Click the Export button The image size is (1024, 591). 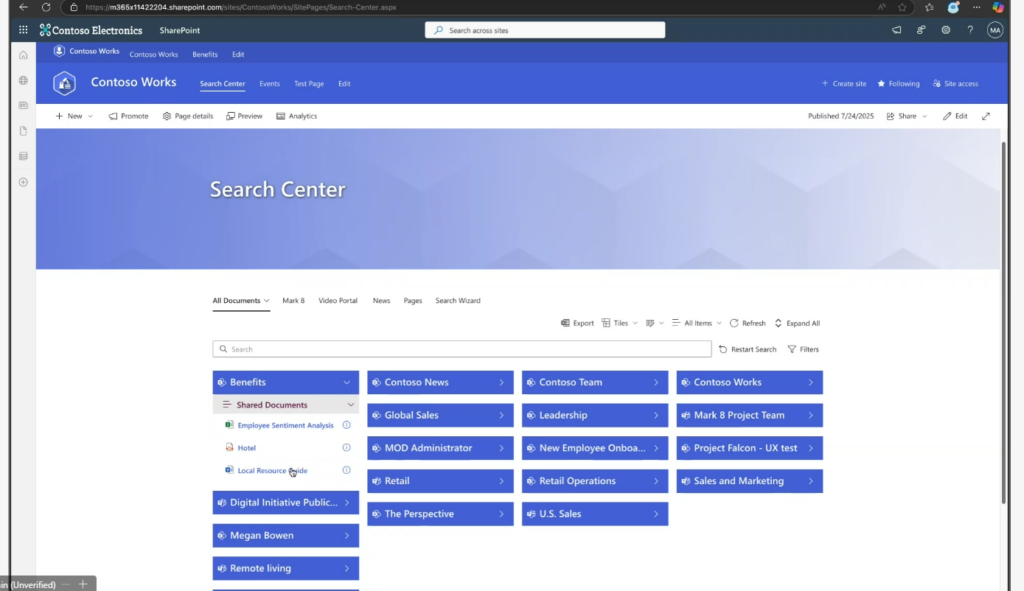pos(577,323)
